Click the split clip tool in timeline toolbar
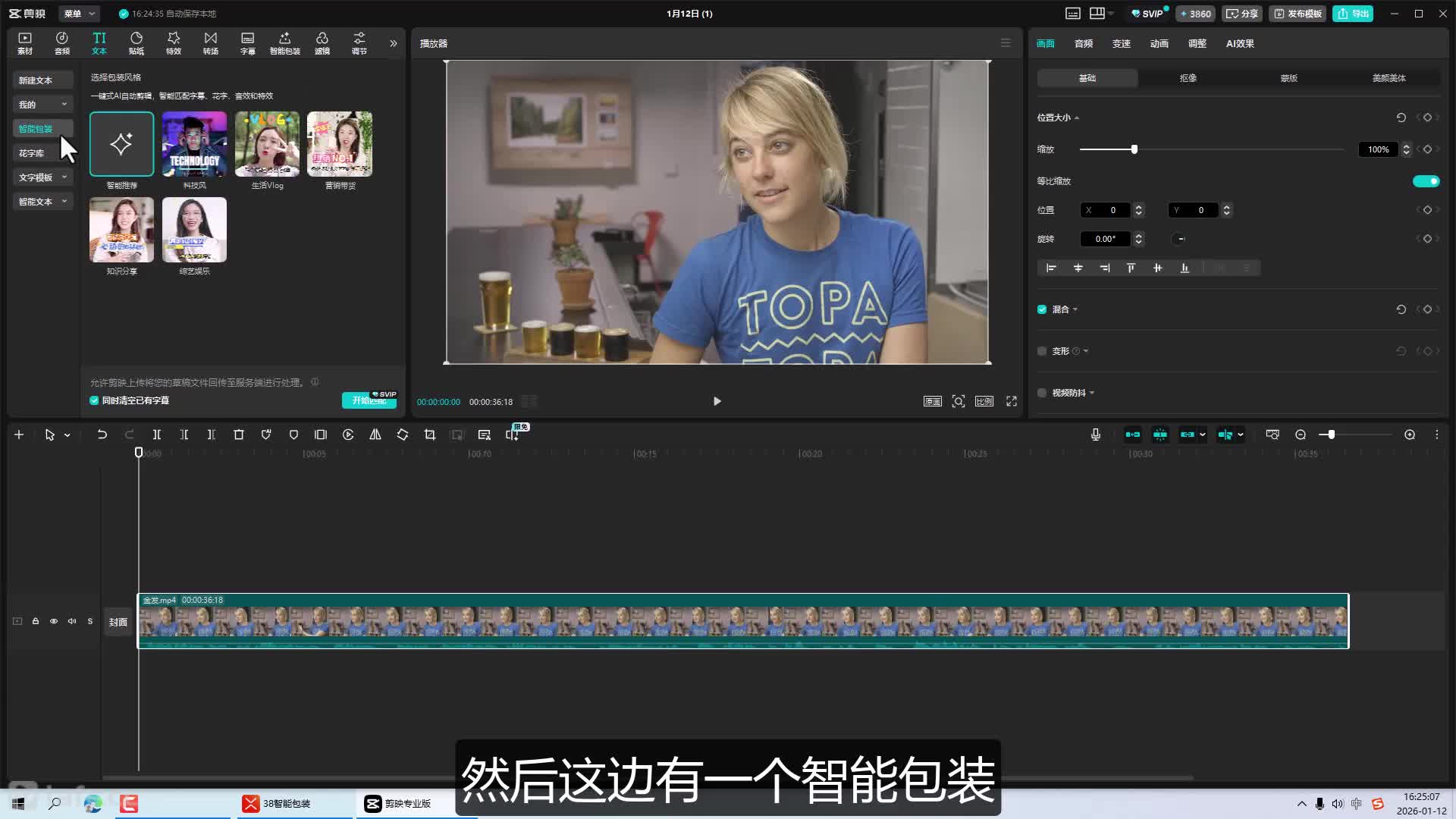The width and height of the screenshot is (1456, 819). pos(157,435)
